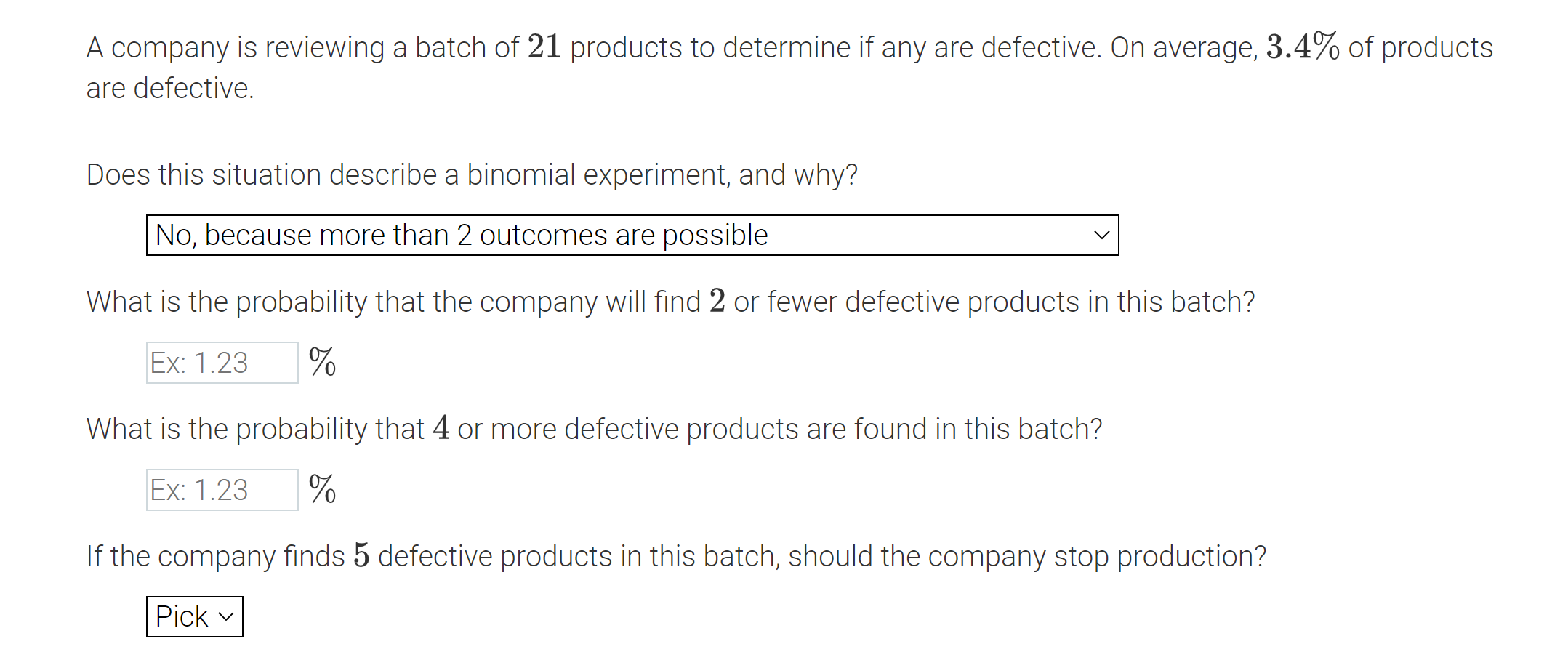The width and height of the screenshot is (1568, 652).
Task: Click the percent sign after the first input
Action: [323, 361]
